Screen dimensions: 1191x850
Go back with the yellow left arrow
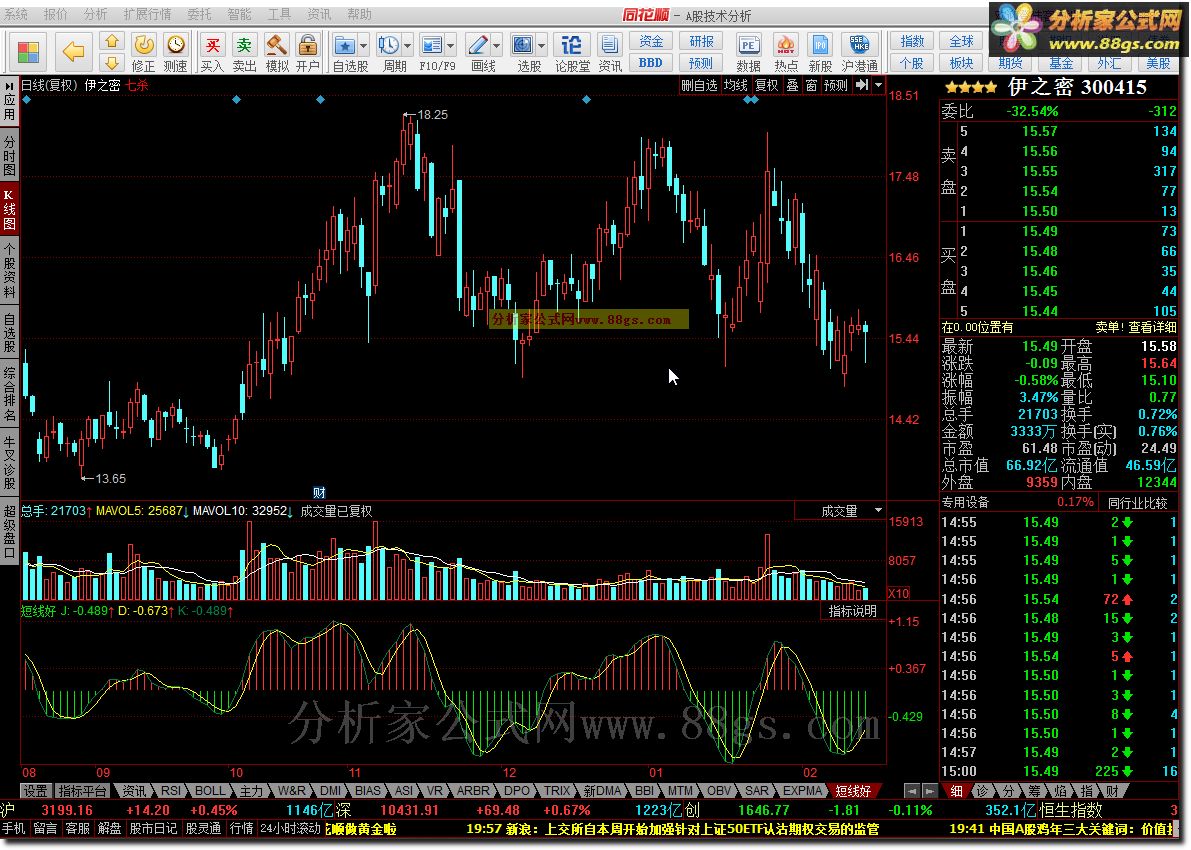pos(73,52)
